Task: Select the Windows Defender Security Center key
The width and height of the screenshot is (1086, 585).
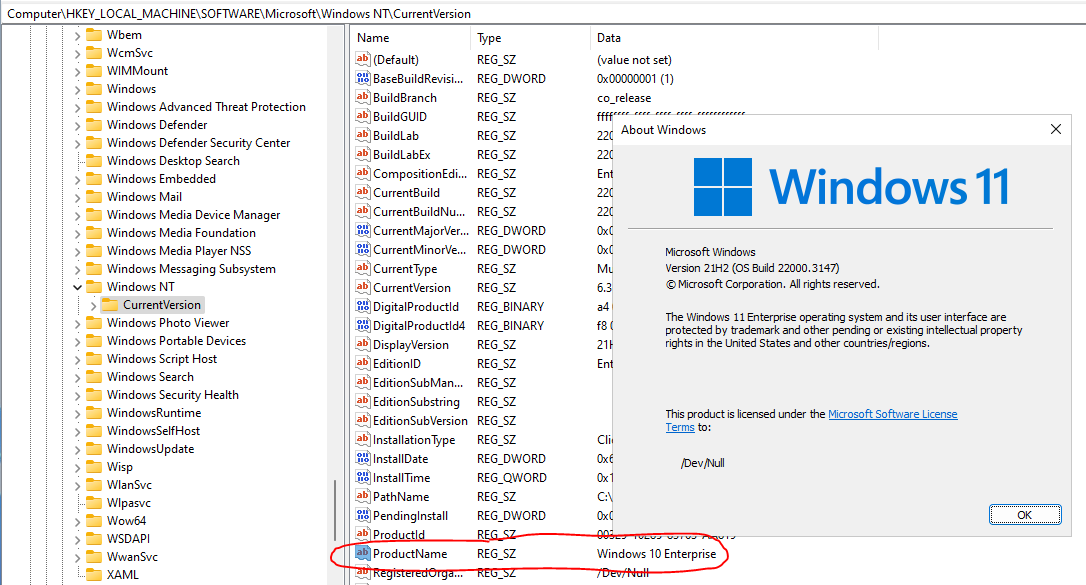Action: (198, 143)
